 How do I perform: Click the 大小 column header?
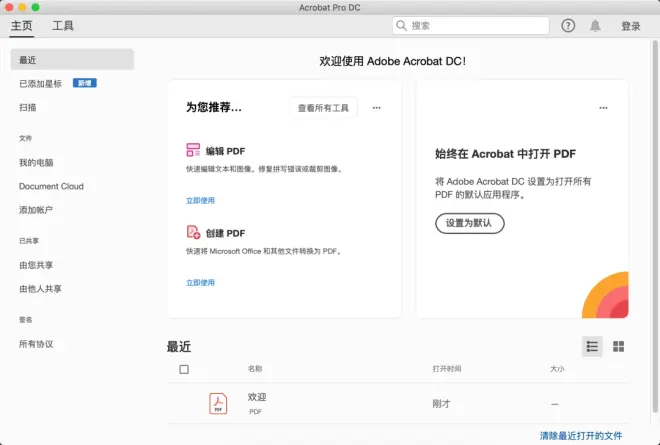click(557, 369)
